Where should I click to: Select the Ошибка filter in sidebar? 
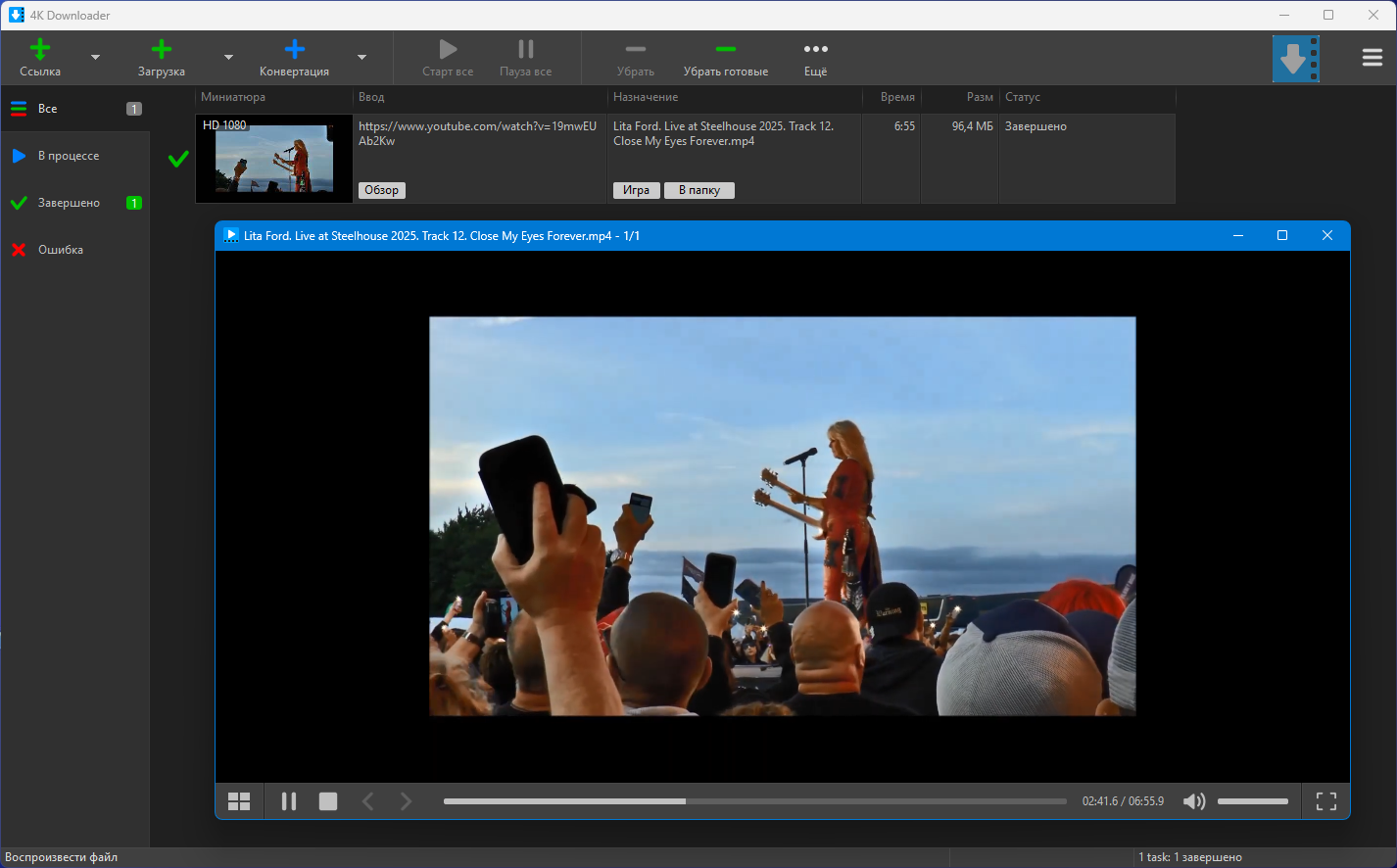pyautogui.click(x=60, y=250)
